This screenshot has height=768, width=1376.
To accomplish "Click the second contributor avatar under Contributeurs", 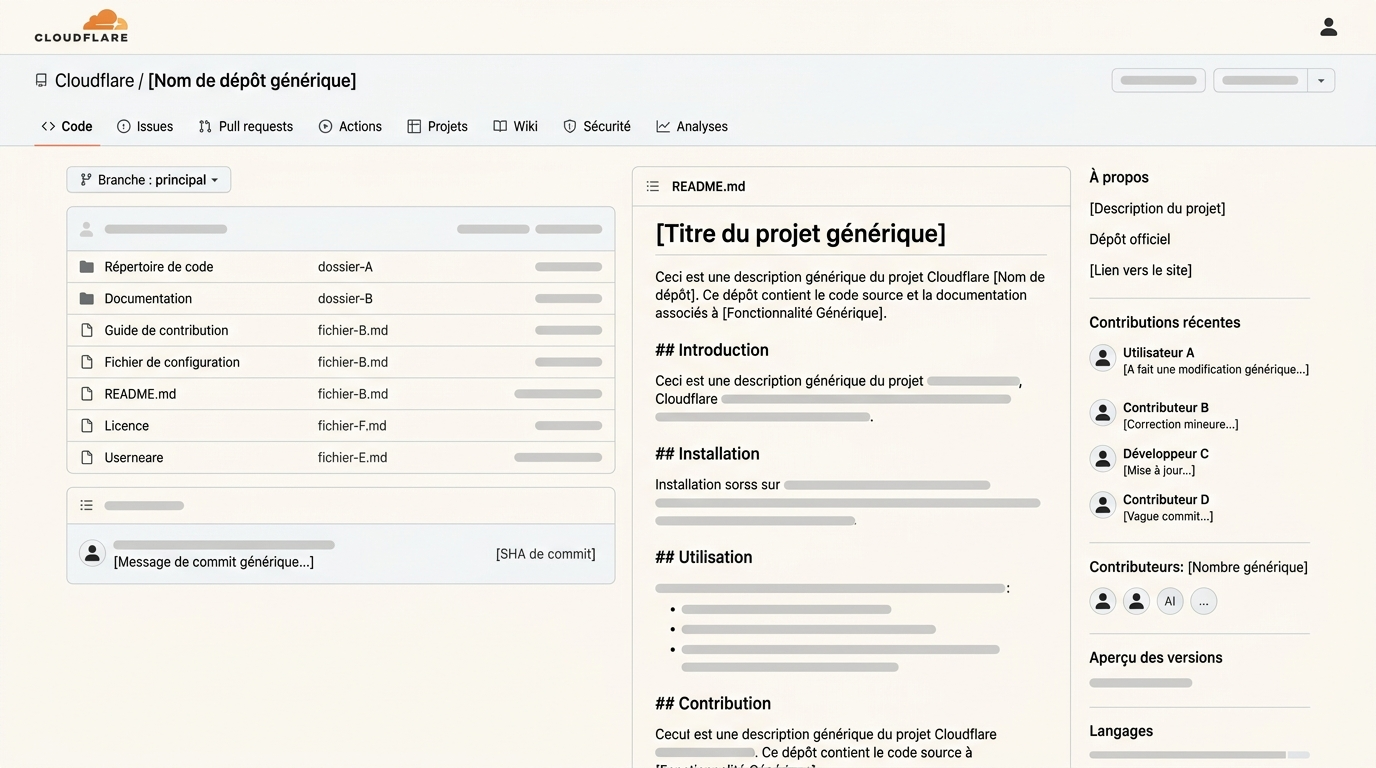I will pos(1136,601).
